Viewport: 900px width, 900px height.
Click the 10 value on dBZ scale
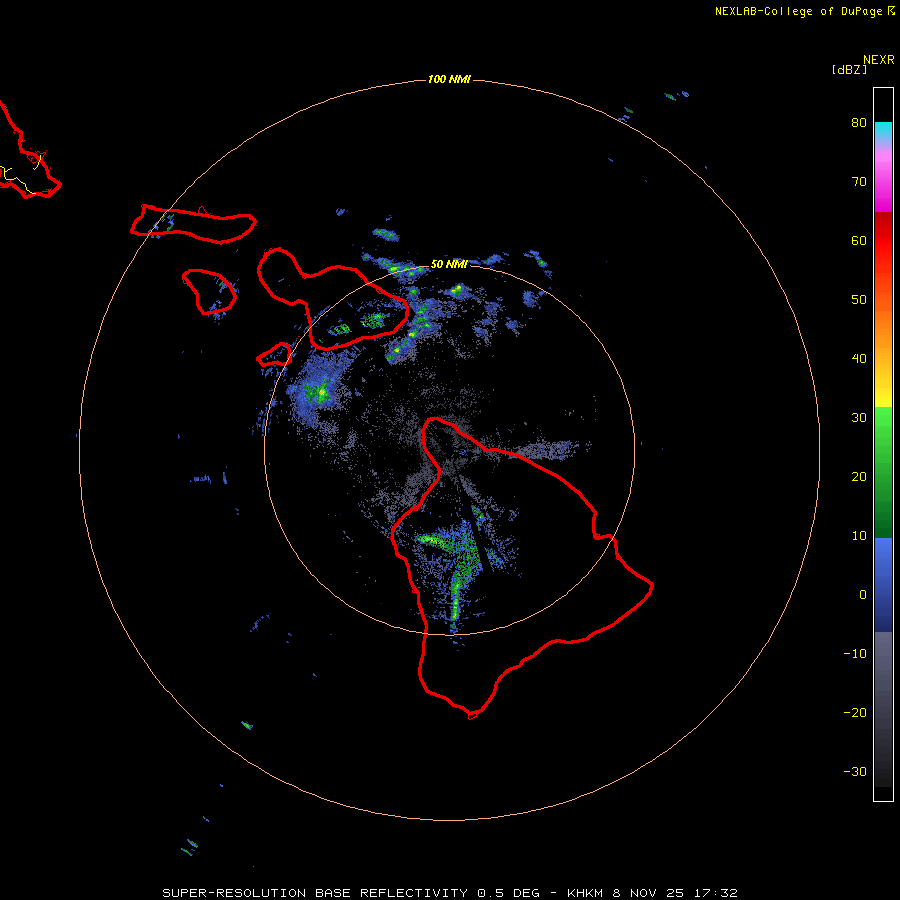point(859,536)
